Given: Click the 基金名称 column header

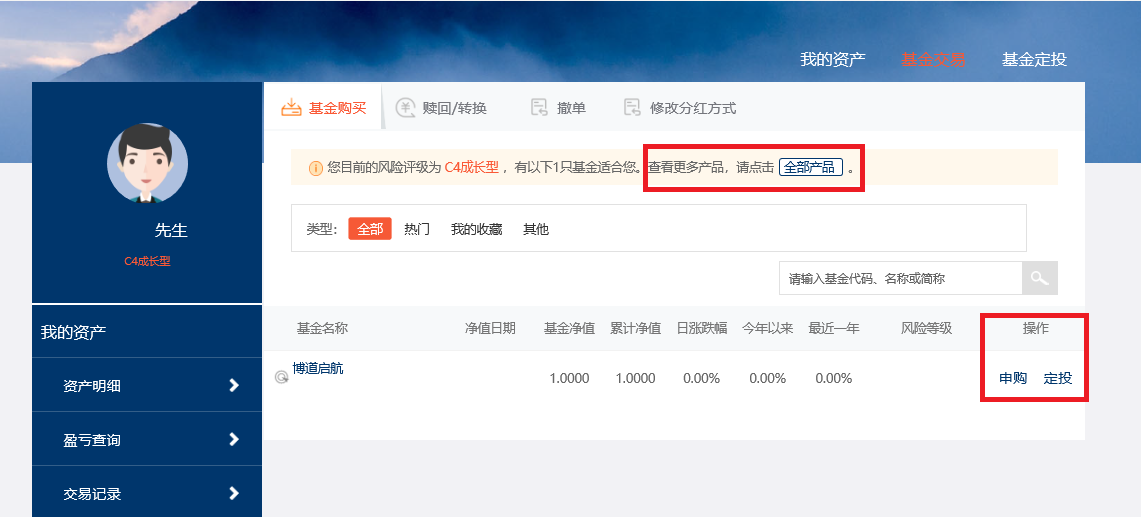Looking at the screenshot, I should [x=322, y=328].
